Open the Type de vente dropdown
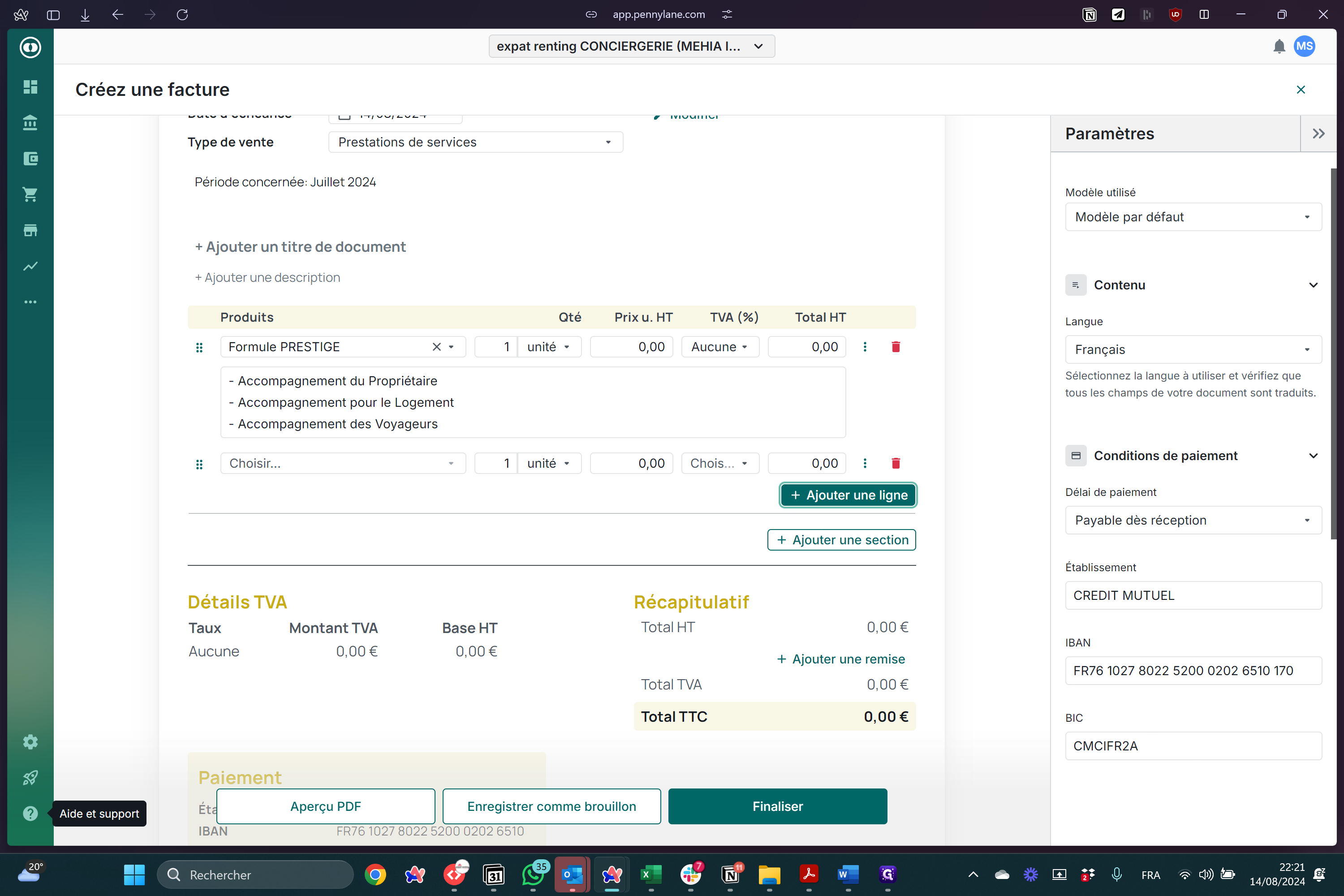This screenshot has width=1344, height=896. pos(475,142)
